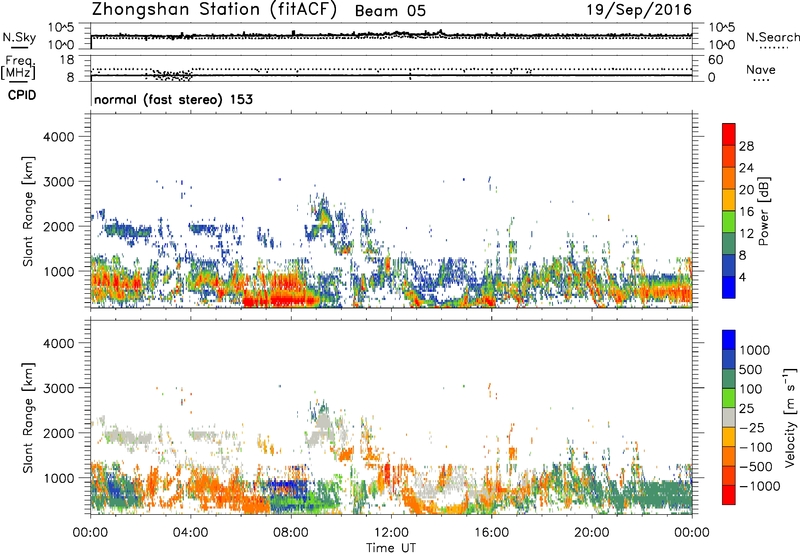Pick the Power colorbar segment between 20 and 24
The image size is (800, 554).
(729, 178)
